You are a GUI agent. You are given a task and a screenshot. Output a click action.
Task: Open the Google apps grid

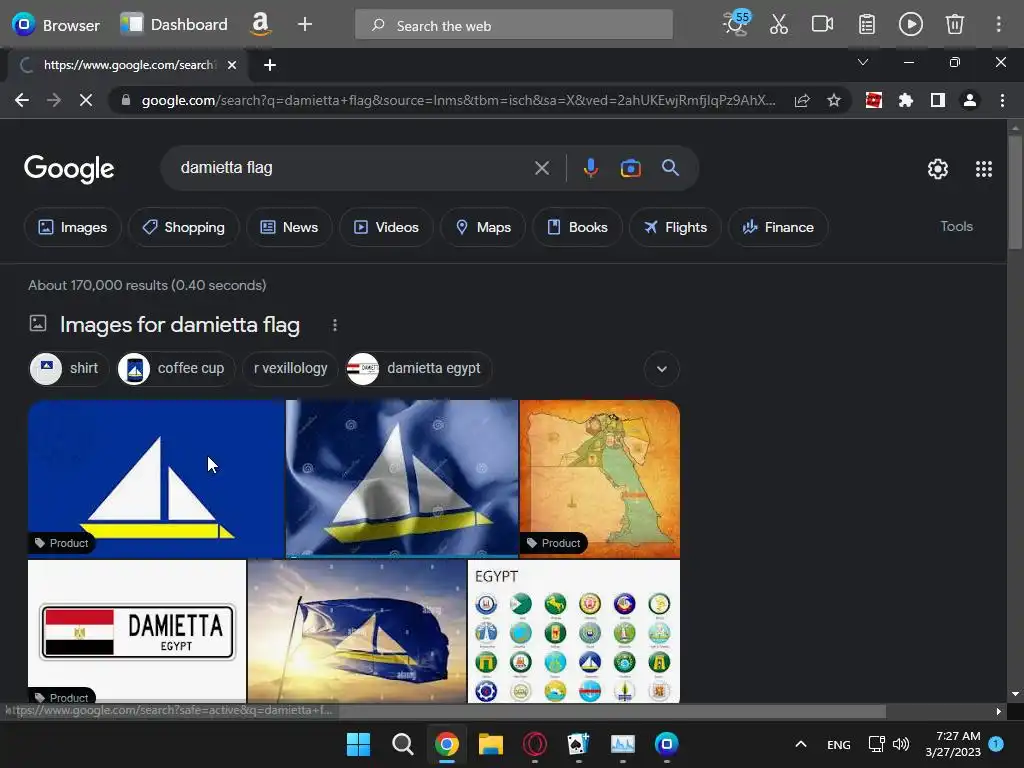click(984, 169)
